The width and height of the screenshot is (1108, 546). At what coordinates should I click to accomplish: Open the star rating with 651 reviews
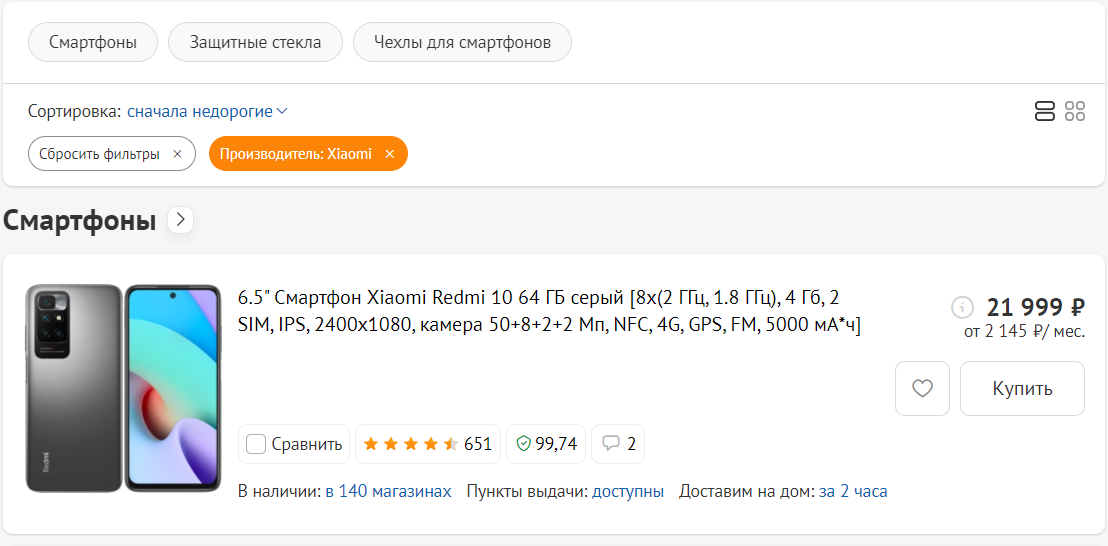[427, 443]
